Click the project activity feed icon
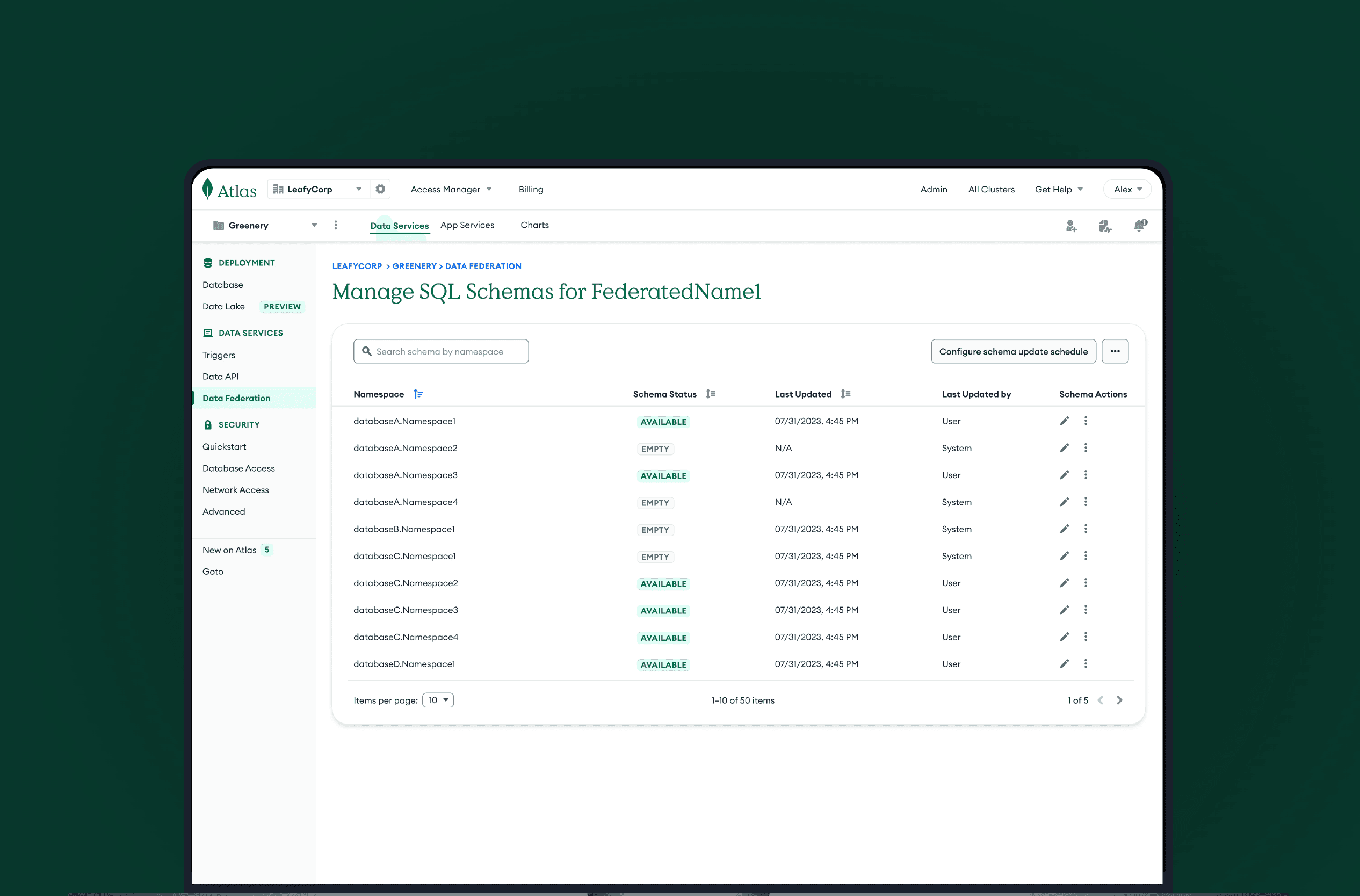 (1104, 226)
